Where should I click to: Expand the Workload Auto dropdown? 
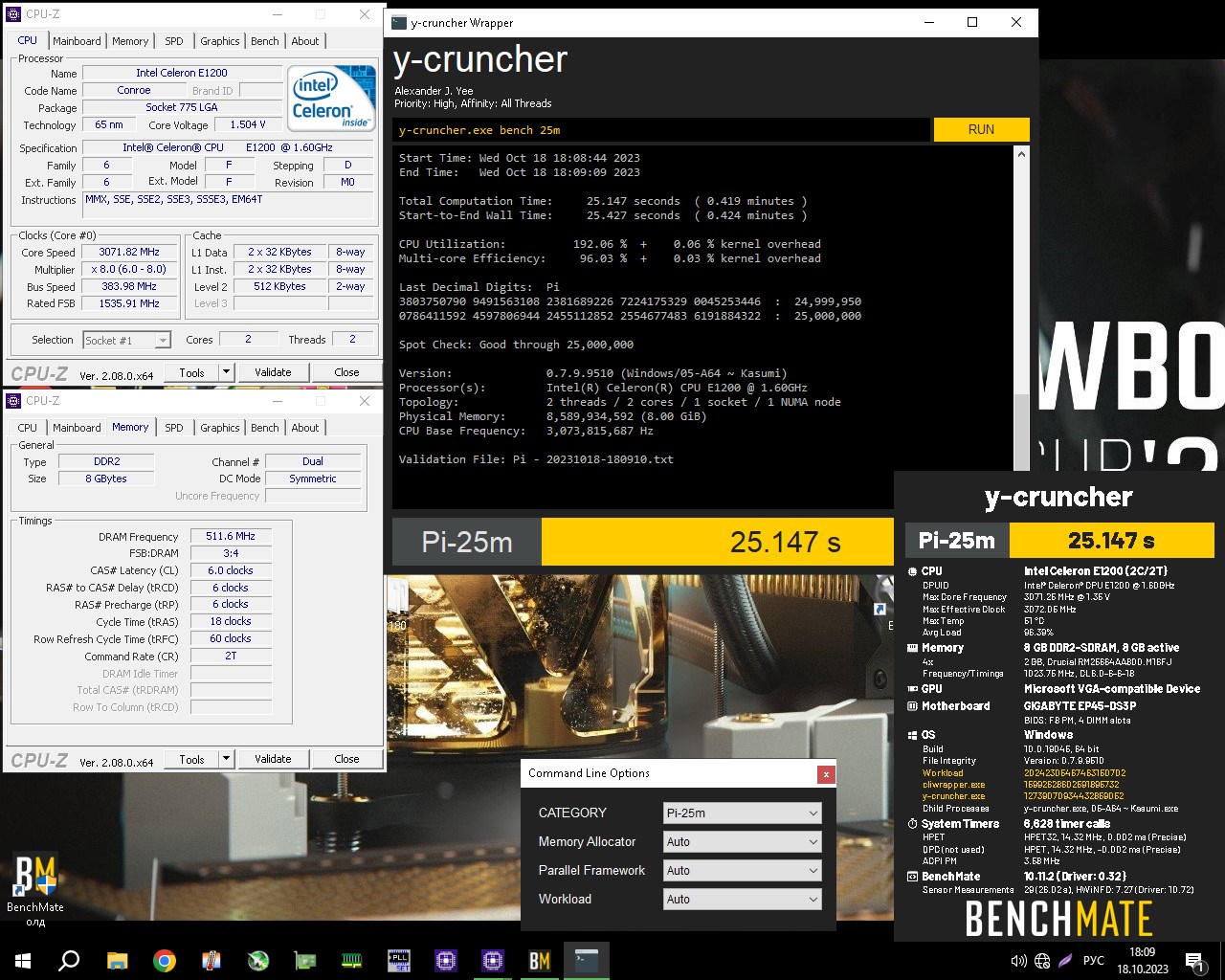click(743, 900)
